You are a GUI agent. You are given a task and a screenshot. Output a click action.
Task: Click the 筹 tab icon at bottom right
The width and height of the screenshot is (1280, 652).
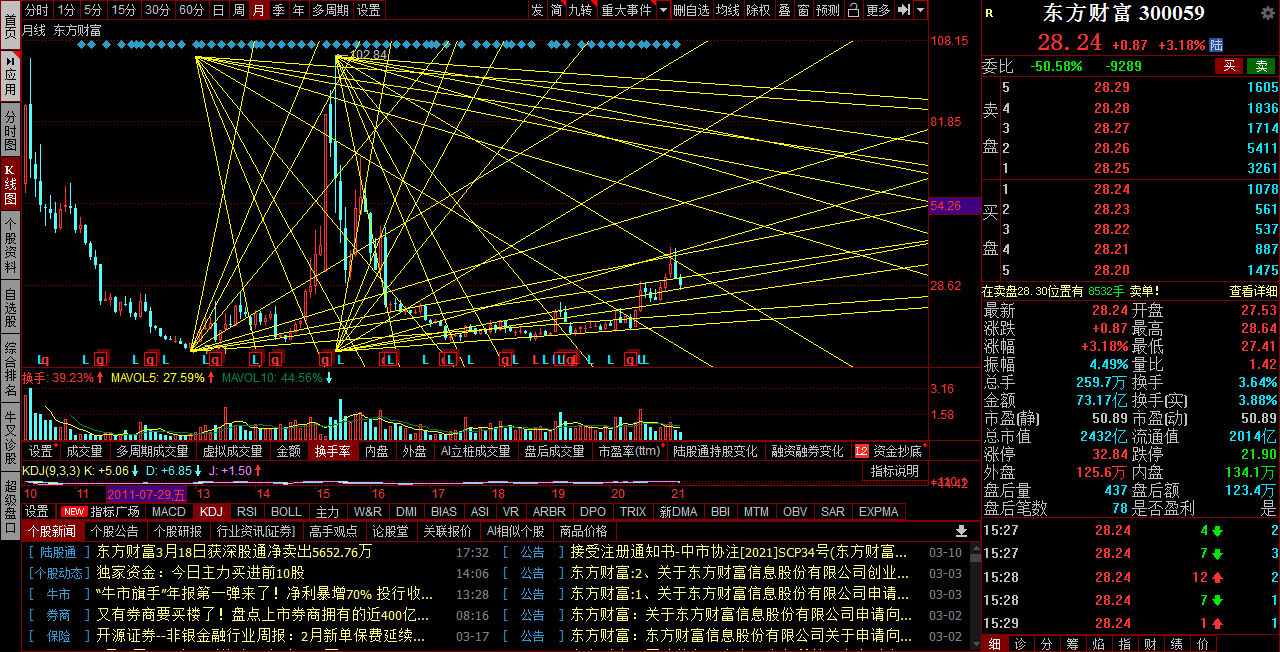(1071, 643)
